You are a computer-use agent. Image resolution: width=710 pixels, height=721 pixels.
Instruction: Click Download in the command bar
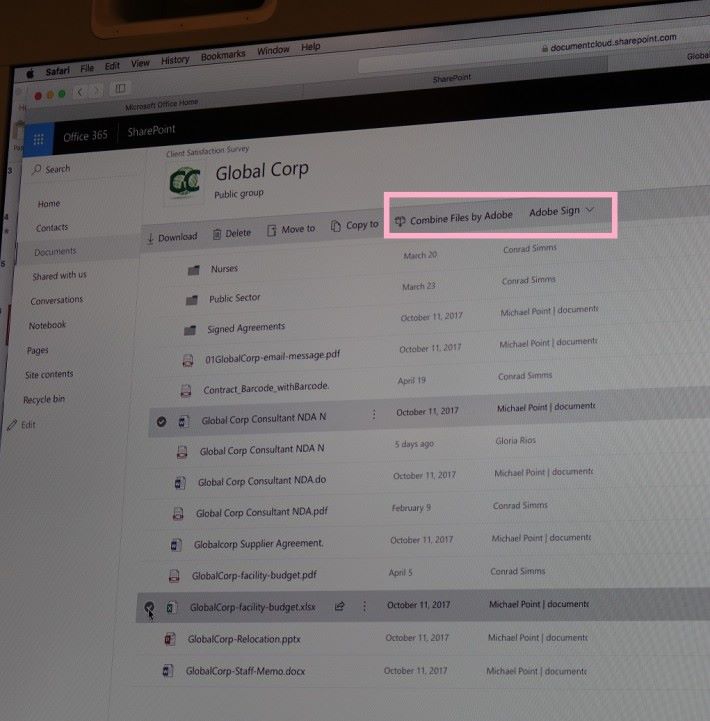coord(172,237)
